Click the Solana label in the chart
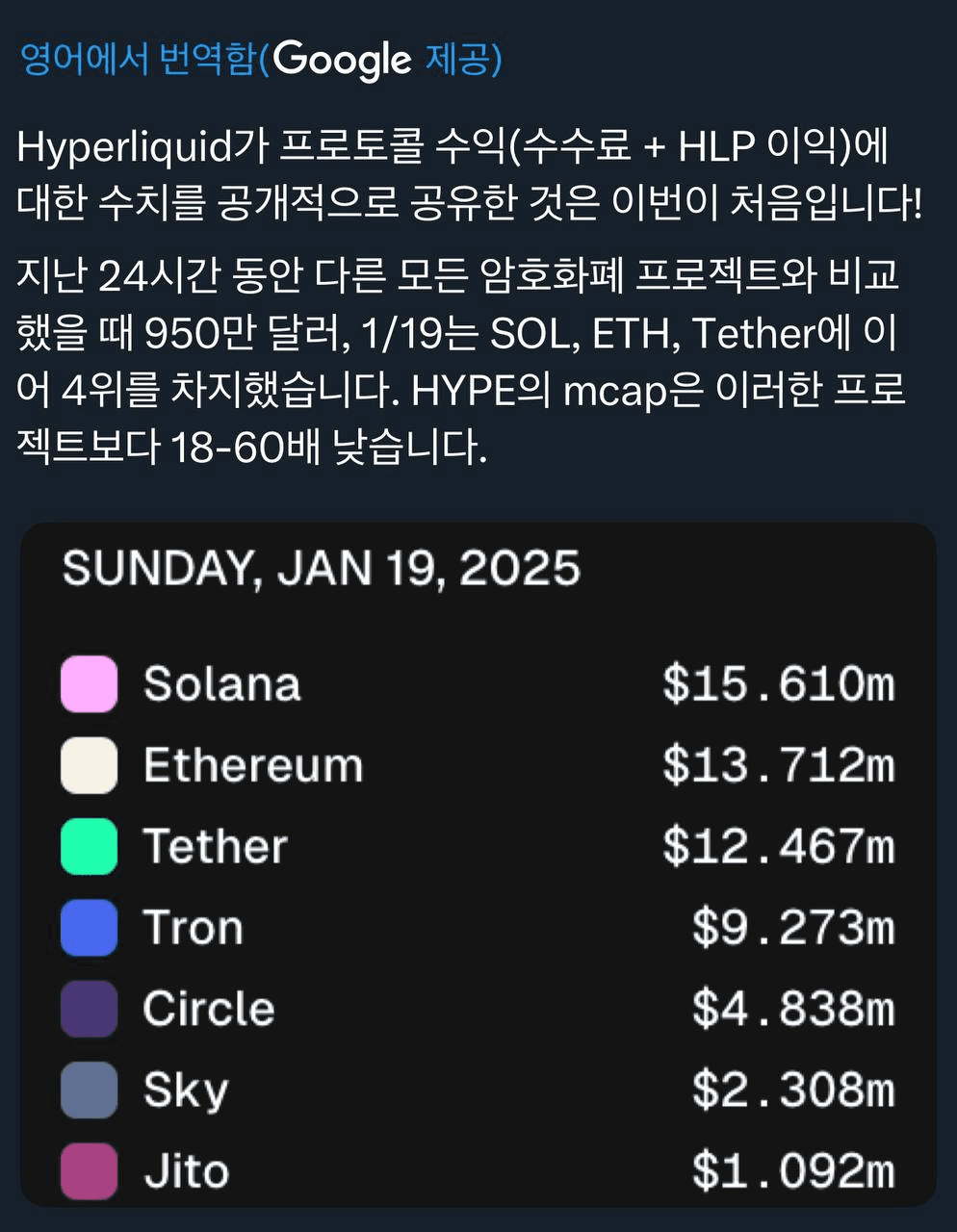Image resolution: width=957 pixels, height=1232 pixels. pyautogui.click(x=221, y=684)
